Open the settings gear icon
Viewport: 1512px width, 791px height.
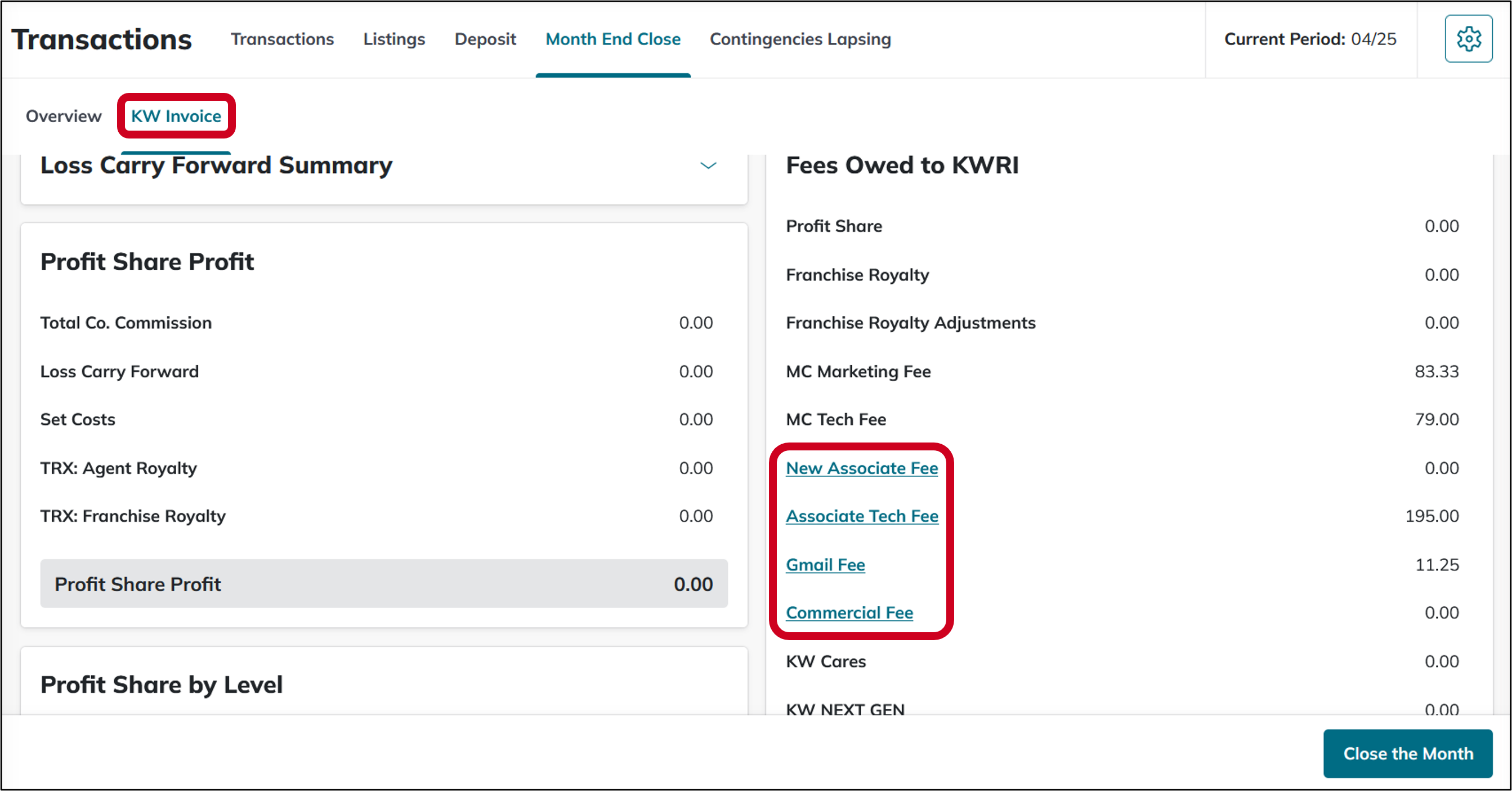[x=1468, y=39]
